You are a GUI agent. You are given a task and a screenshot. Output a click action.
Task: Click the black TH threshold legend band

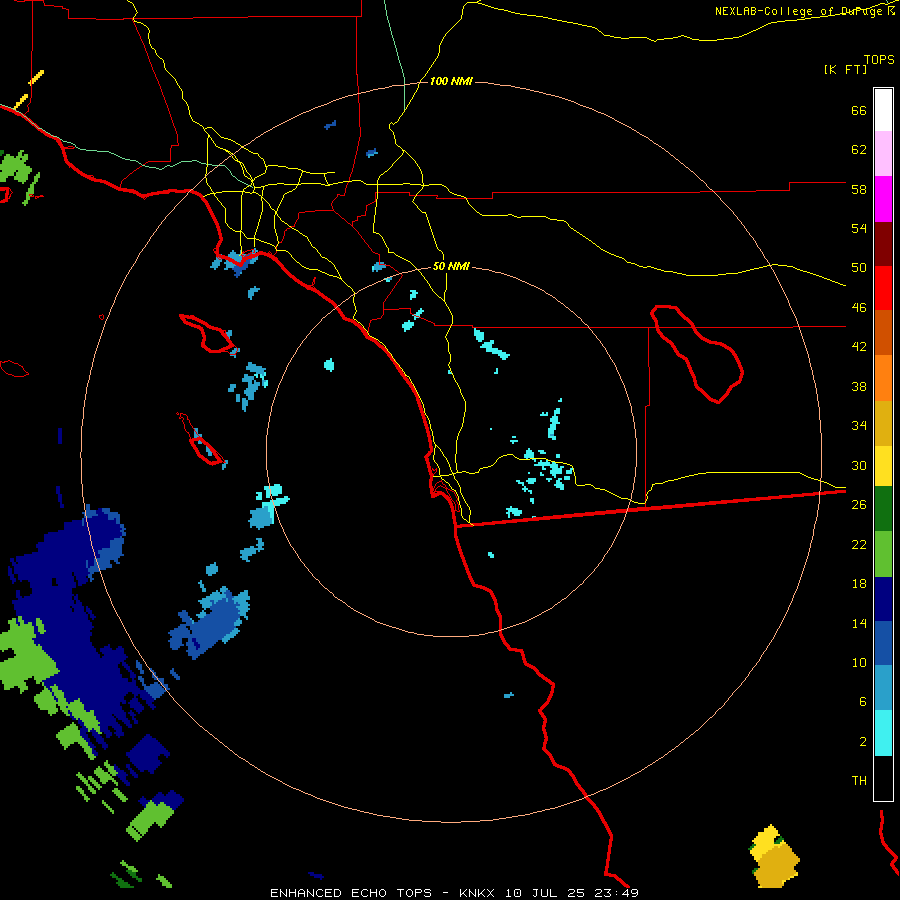tap(883, 778)
